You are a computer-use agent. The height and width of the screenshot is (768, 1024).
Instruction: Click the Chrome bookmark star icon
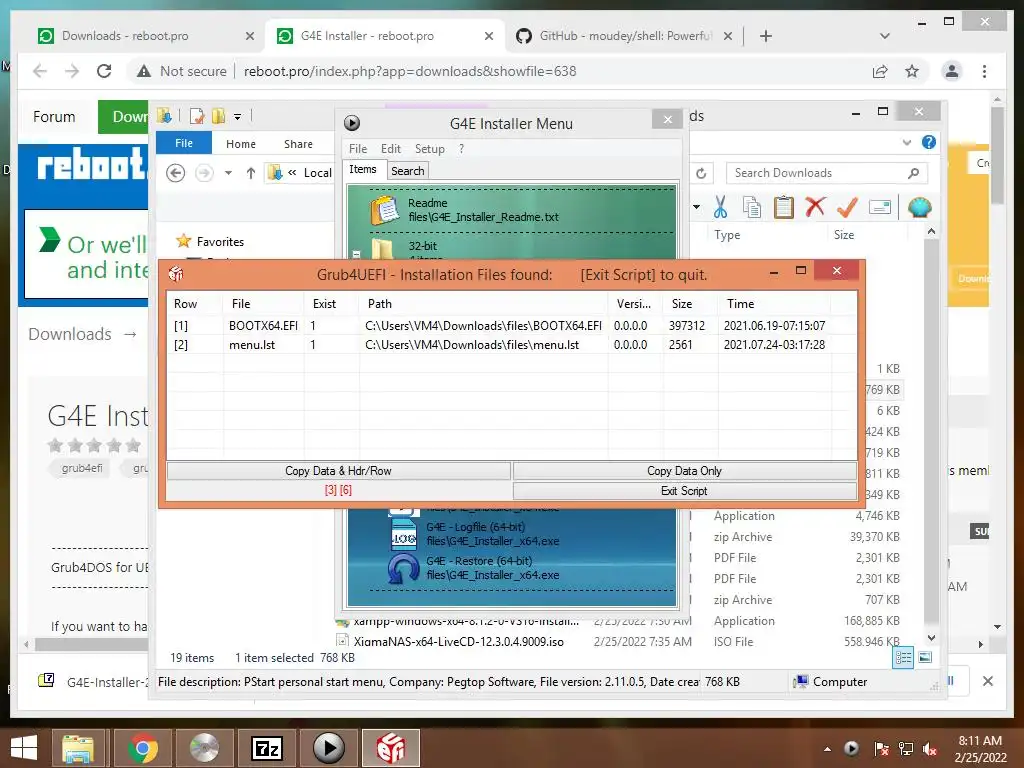pos(912,71)
